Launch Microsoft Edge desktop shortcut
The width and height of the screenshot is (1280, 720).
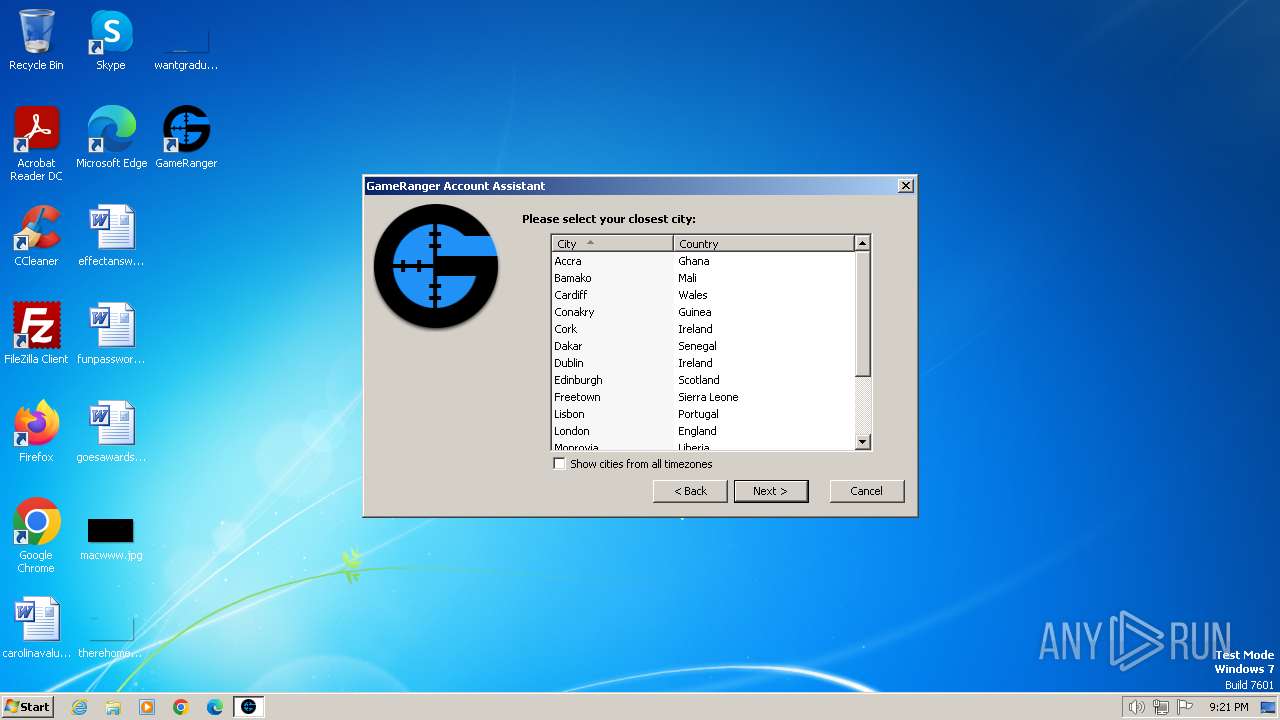point(111,138)
